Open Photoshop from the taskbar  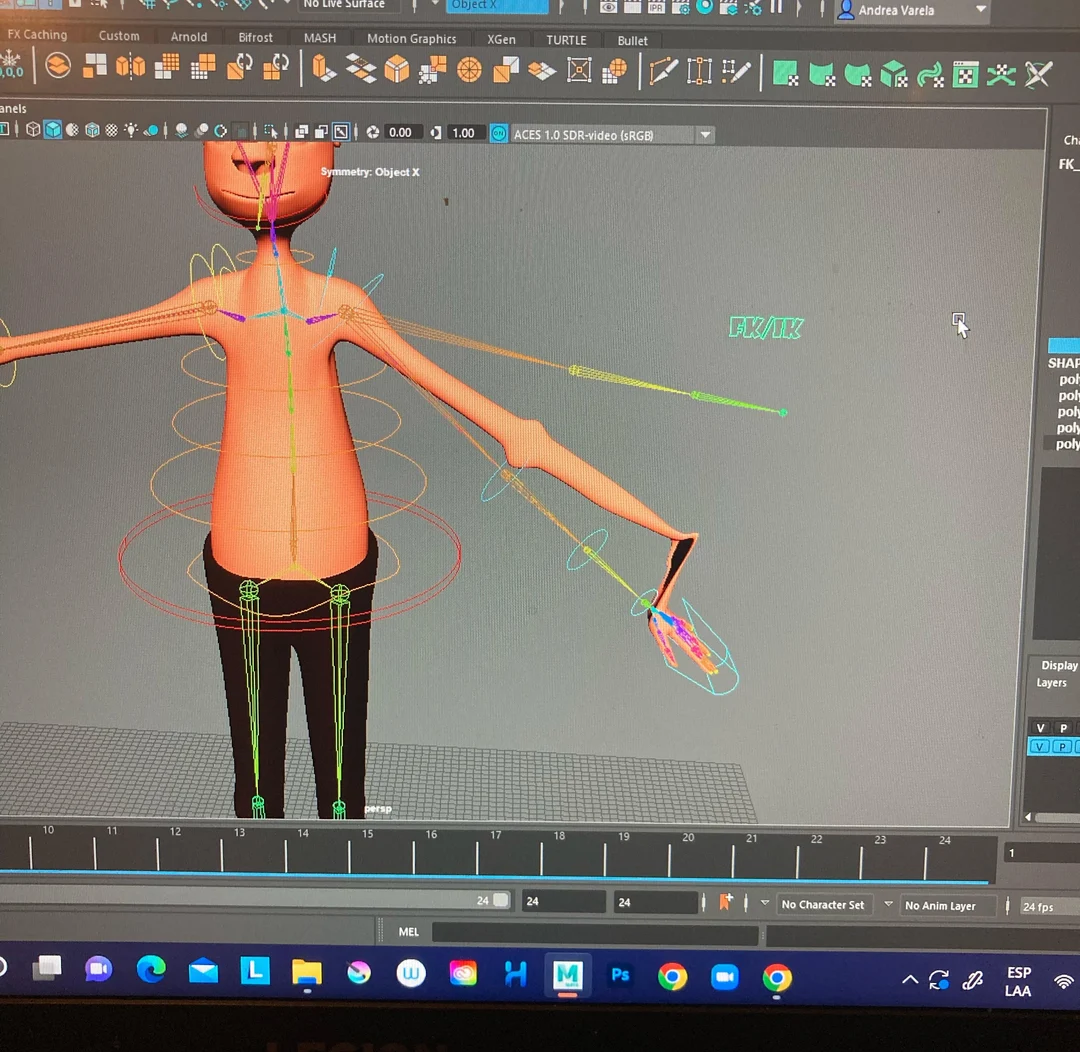point(620,974)
